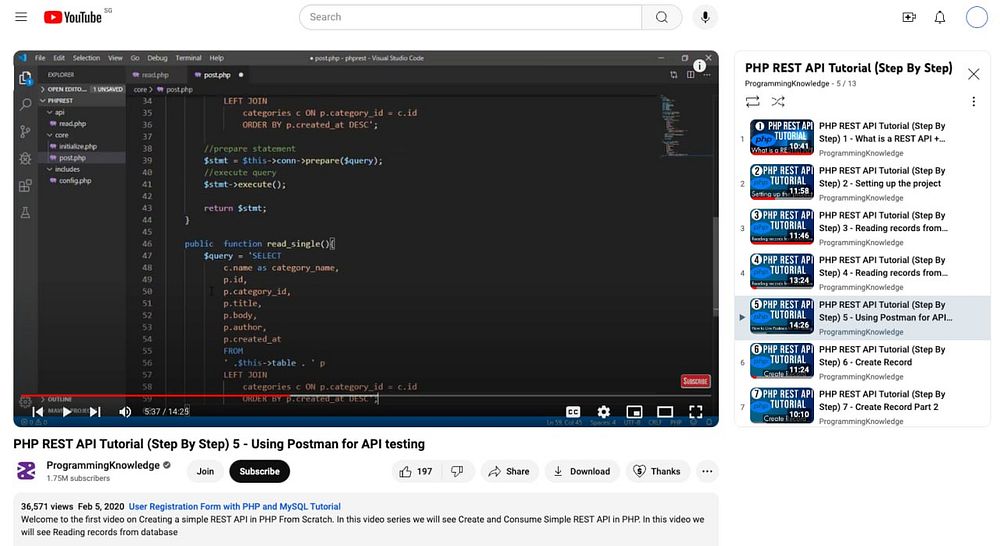The image size is (1000, 546).
Task: Open VS Code Extensions icon
Action: click(x=26, y=186)
